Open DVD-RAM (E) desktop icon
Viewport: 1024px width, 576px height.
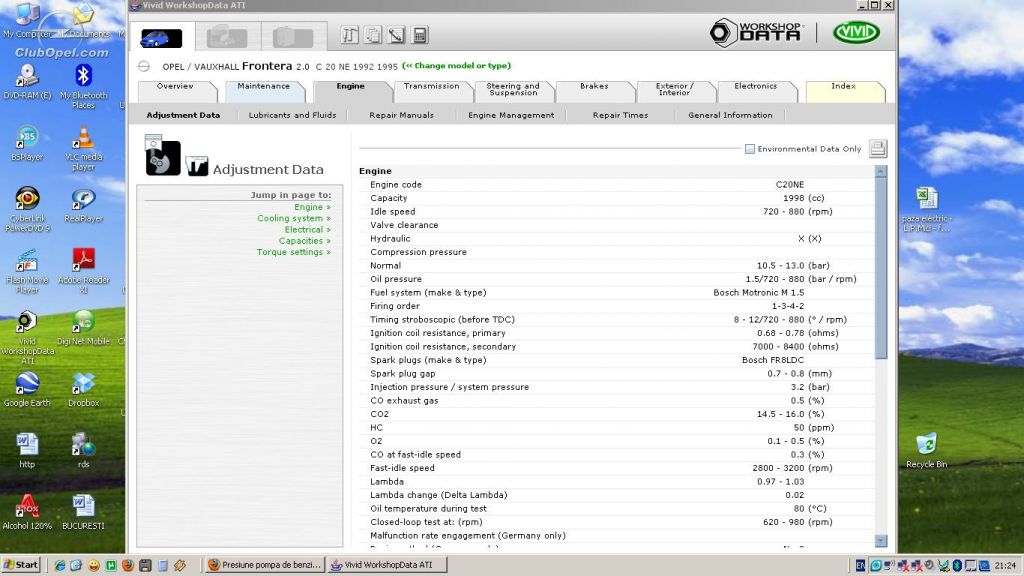click(x=27, y=82)
